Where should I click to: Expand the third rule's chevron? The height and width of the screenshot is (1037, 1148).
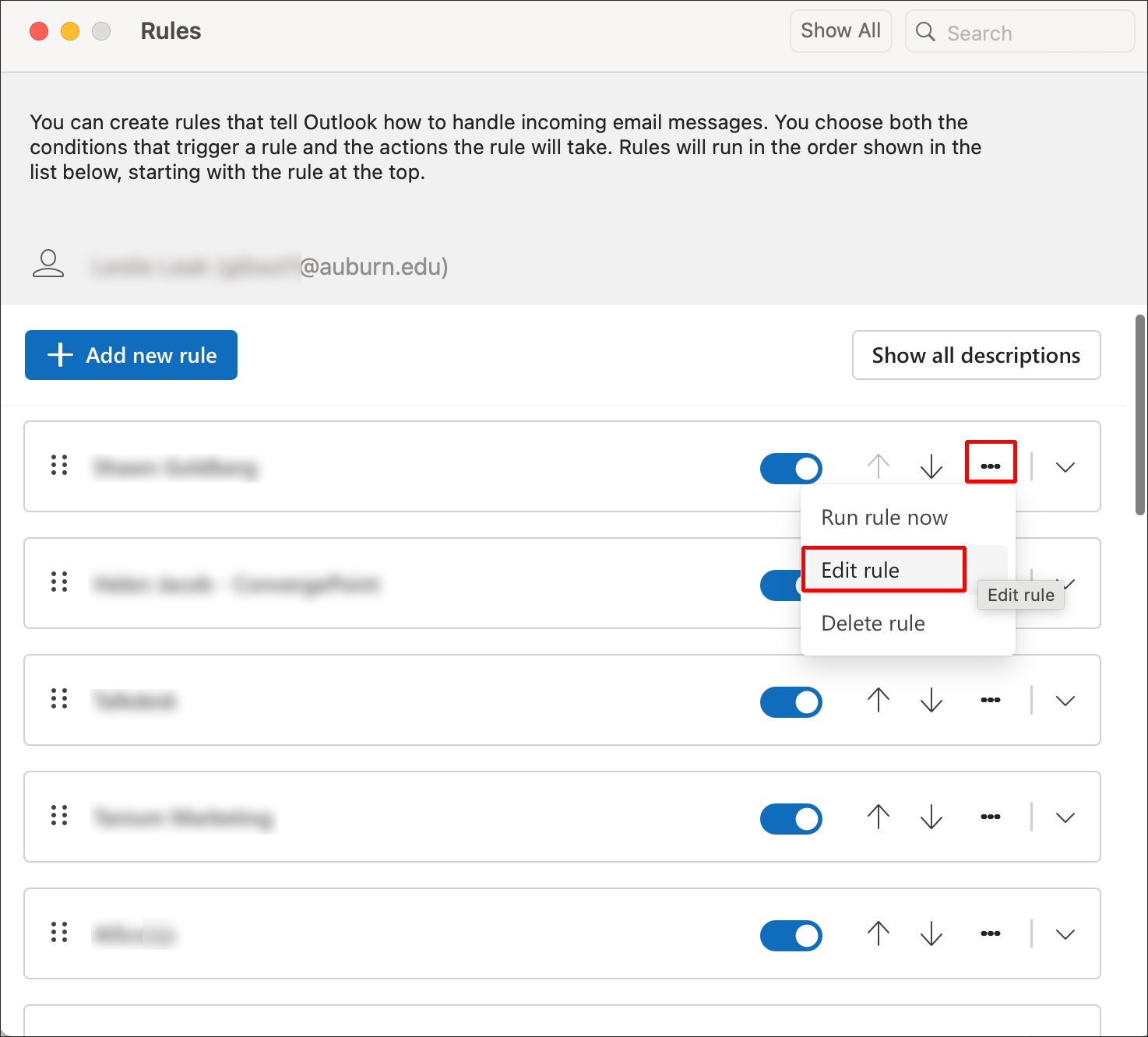coord(1065,701)
